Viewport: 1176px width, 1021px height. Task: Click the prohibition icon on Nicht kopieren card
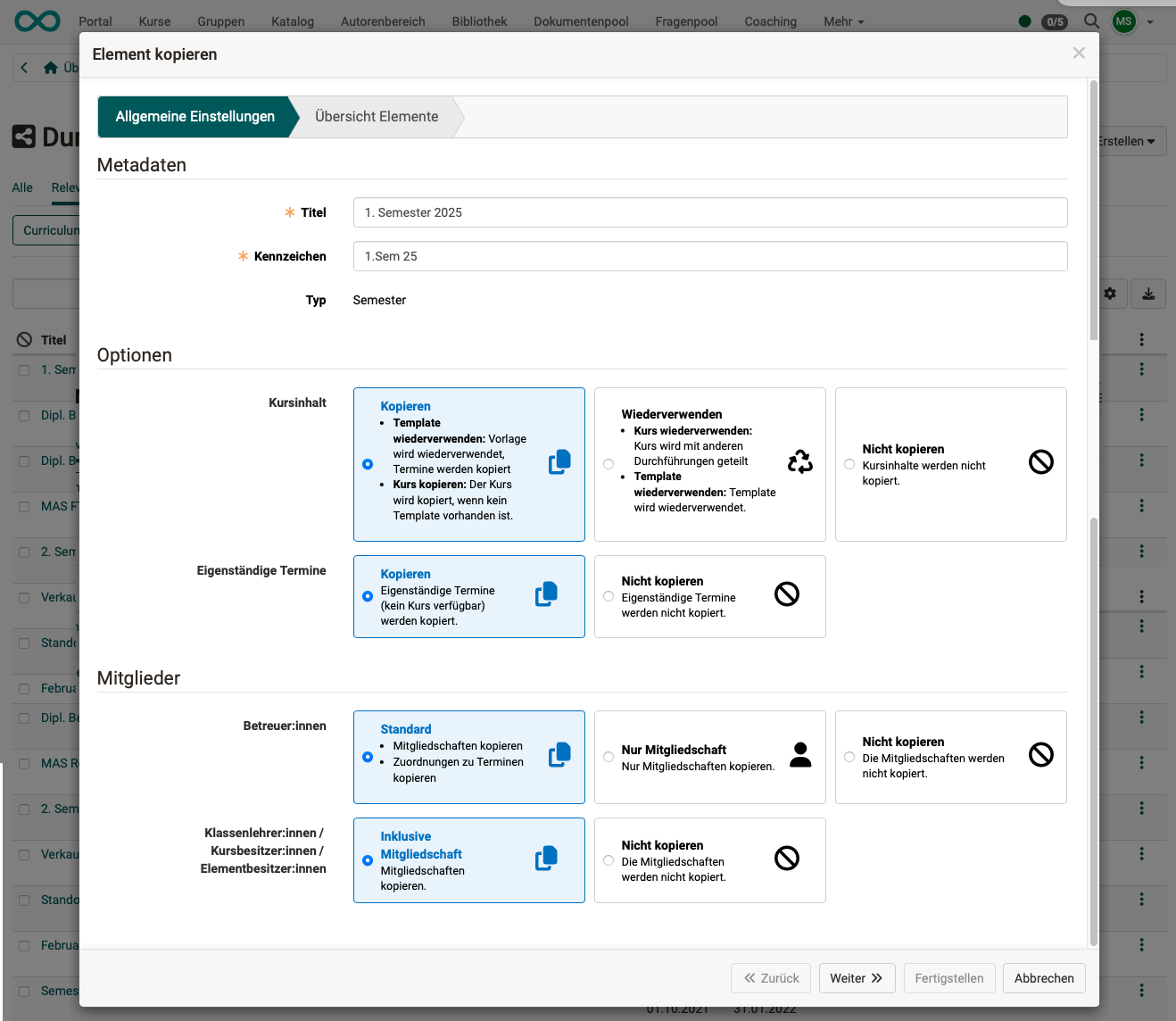coord(1040,462)
